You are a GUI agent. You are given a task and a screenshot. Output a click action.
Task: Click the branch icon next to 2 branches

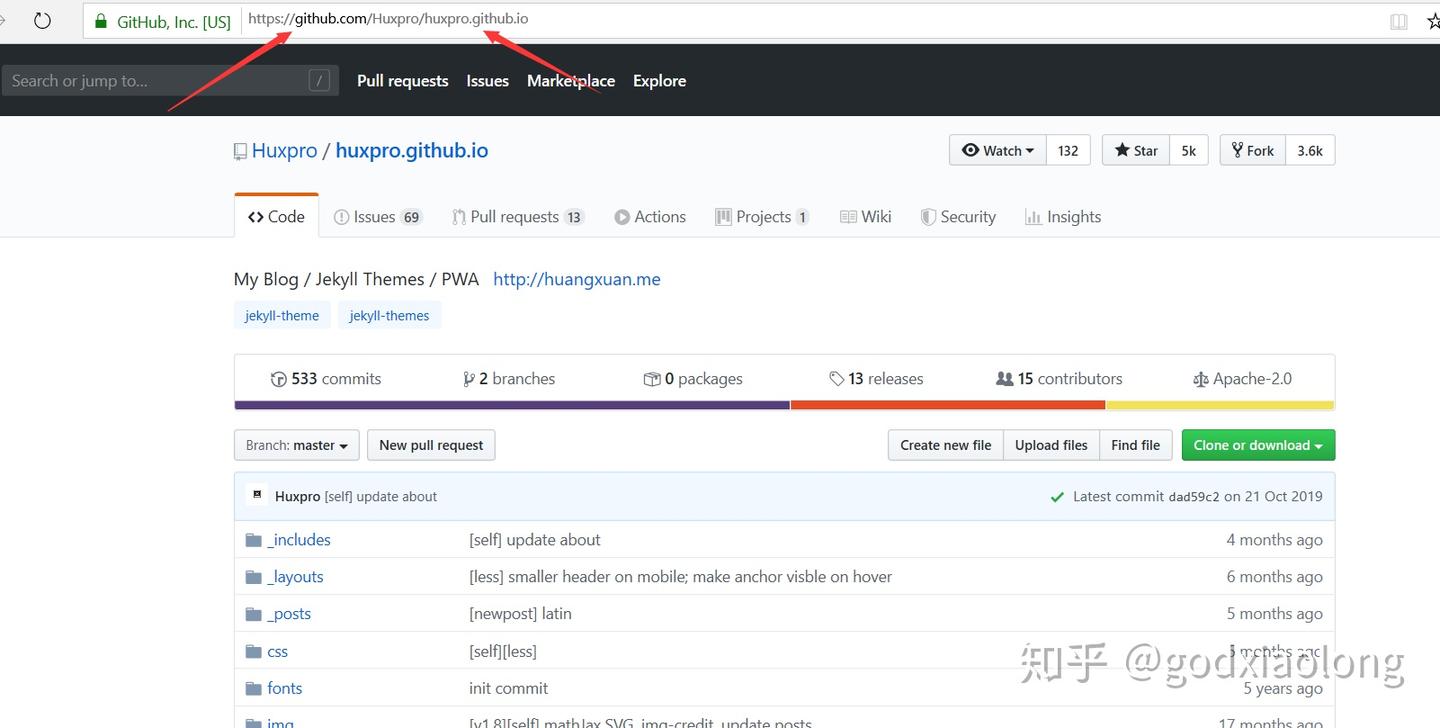pyautogui.click(x=469, y=378)
